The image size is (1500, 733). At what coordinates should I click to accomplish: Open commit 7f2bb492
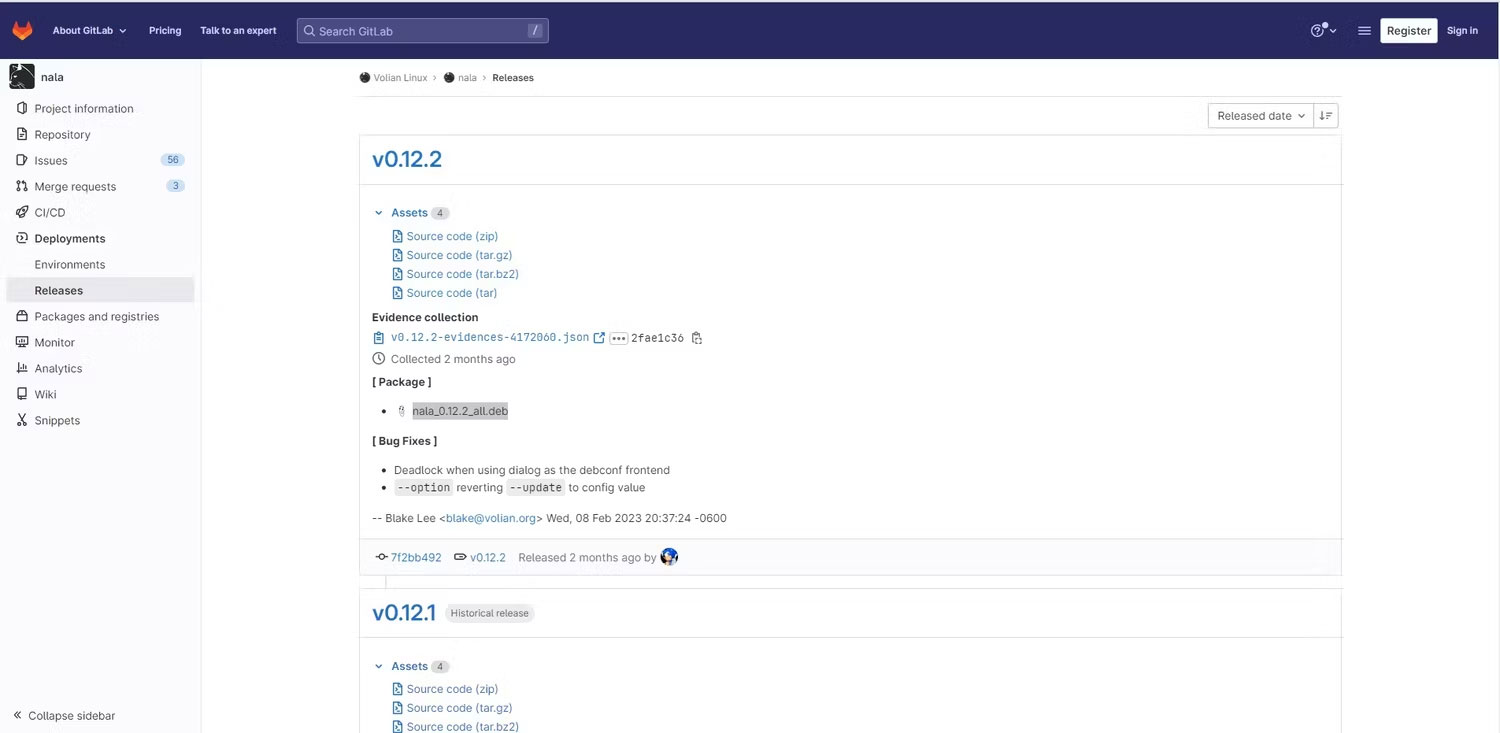416,557
